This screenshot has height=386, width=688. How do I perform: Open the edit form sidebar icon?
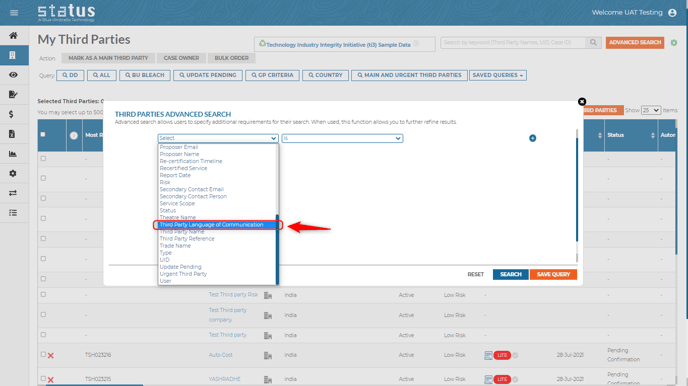[x=13, y=94]
